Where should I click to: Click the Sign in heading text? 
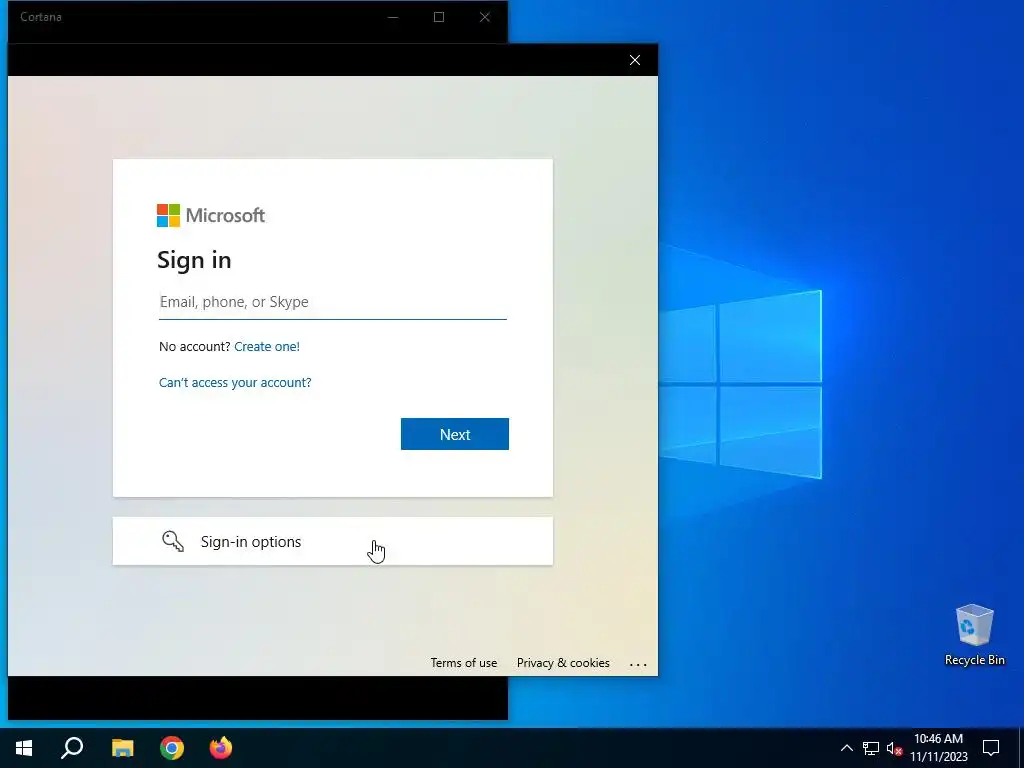(x=194, y=261)
